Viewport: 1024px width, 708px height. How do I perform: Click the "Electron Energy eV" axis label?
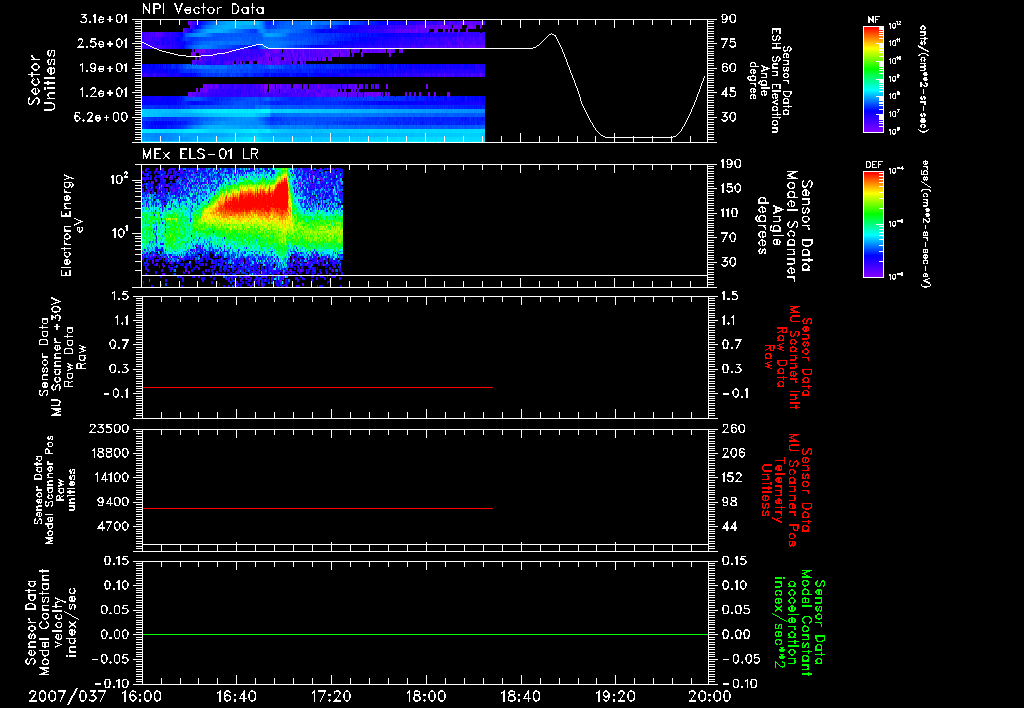(x=72, y=225)
